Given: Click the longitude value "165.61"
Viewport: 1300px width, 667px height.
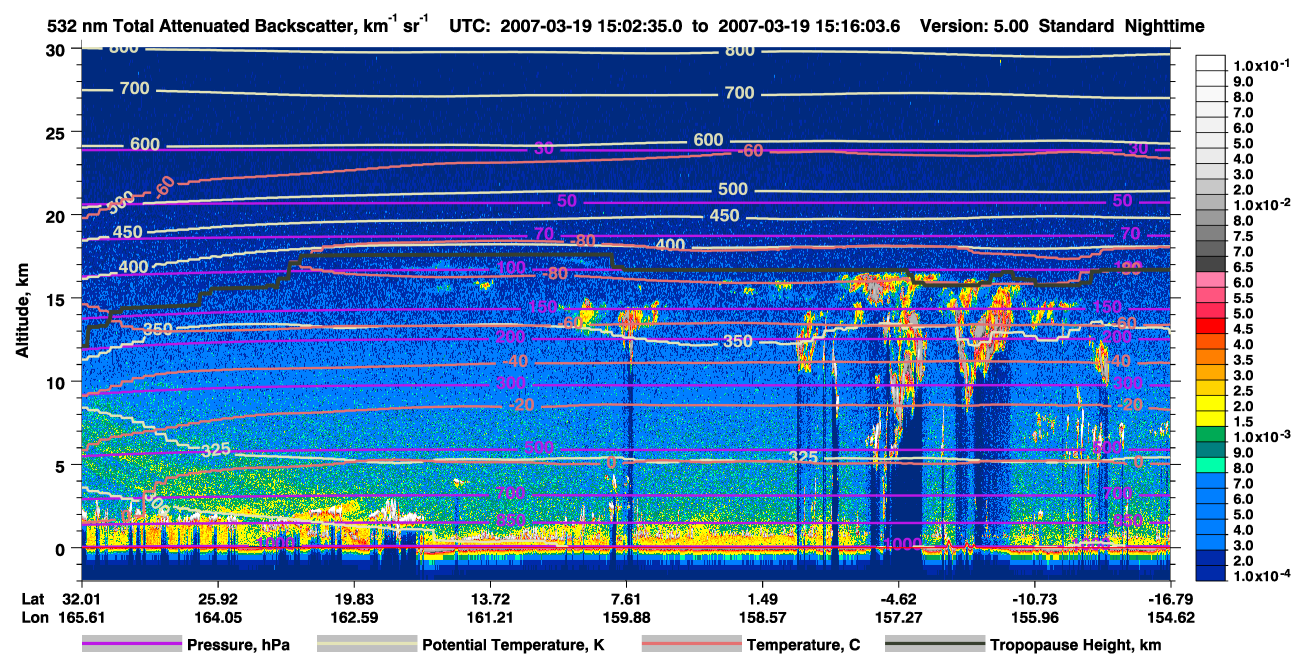Looking at the screenshot, I should click(81, 618).
